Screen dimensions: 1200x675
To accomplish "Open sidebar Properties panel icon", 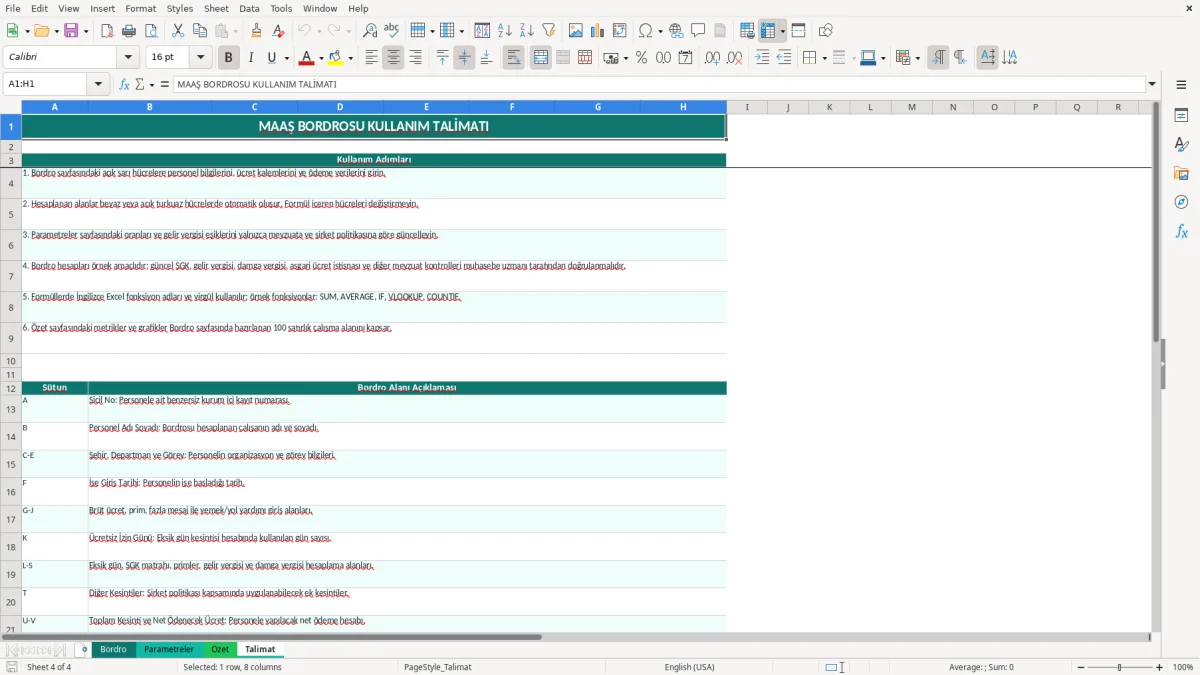I will pyautogui.click(x=1181, y=115).
